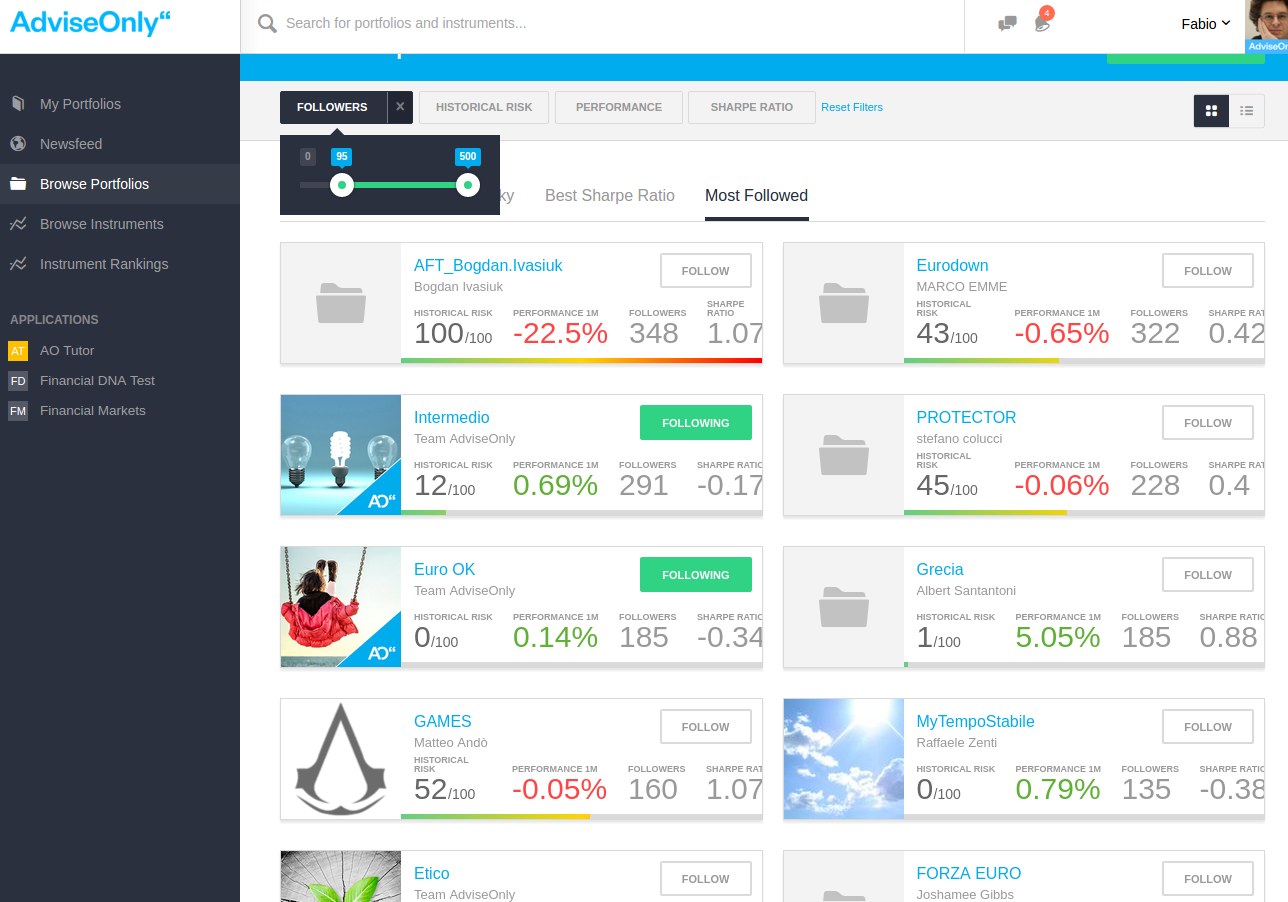The image size is (1288, 902).
Task: Open the GAMES portfolio title
Action: (x=443, y=722)
